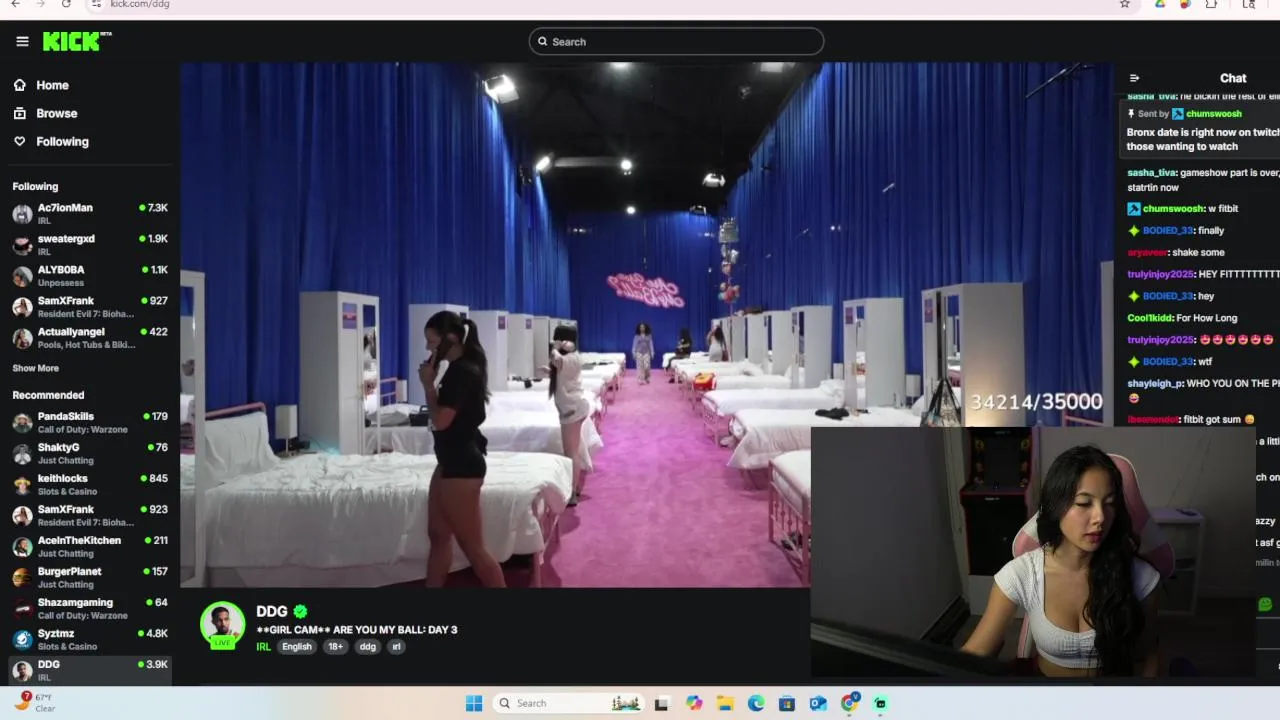Open Microsoft Store from taskbar

pyautogui.click(x=787, y=703)
